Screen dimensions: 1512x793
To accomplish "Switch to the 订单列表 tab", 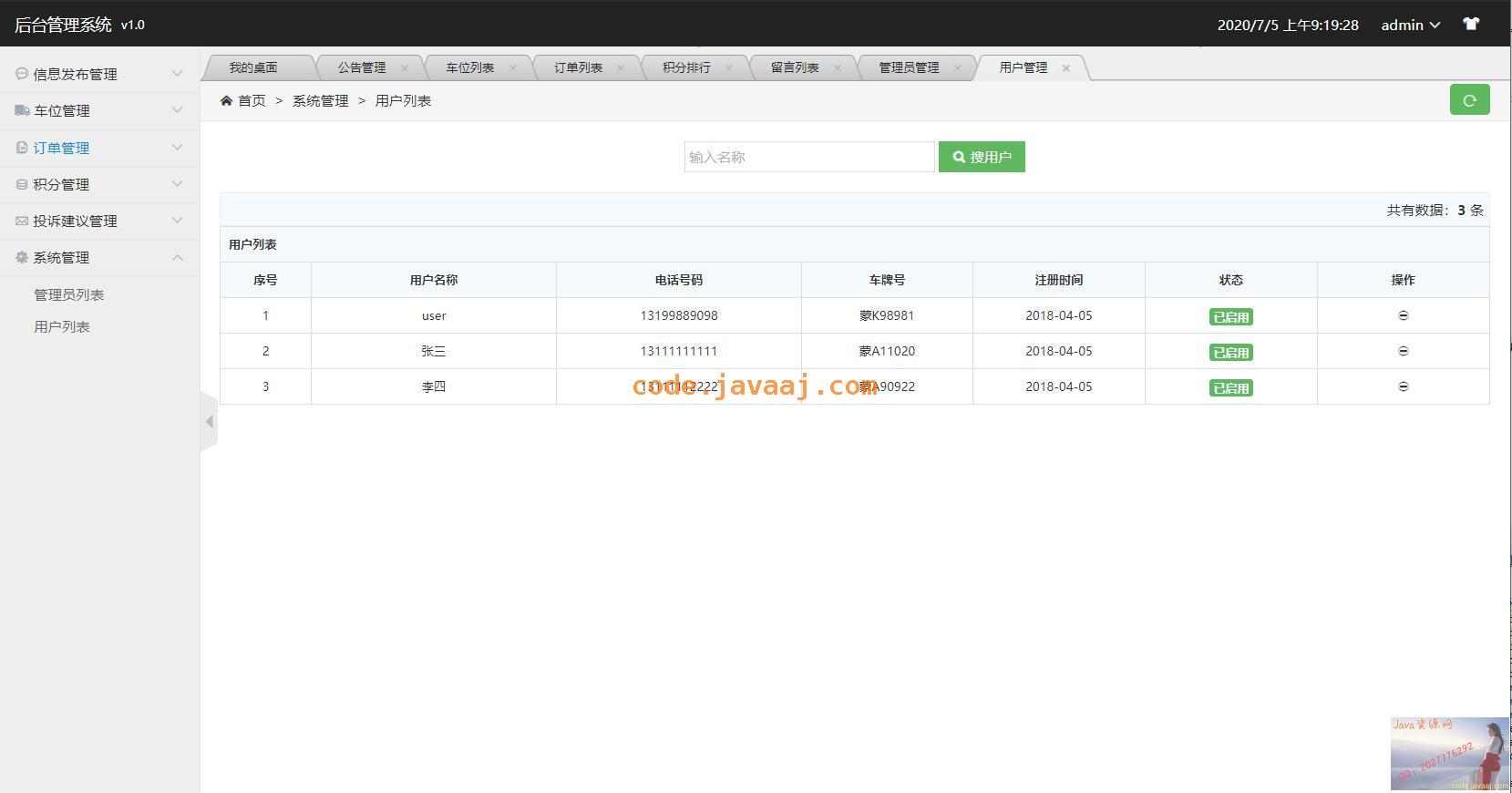I will (x=578, y=67).
